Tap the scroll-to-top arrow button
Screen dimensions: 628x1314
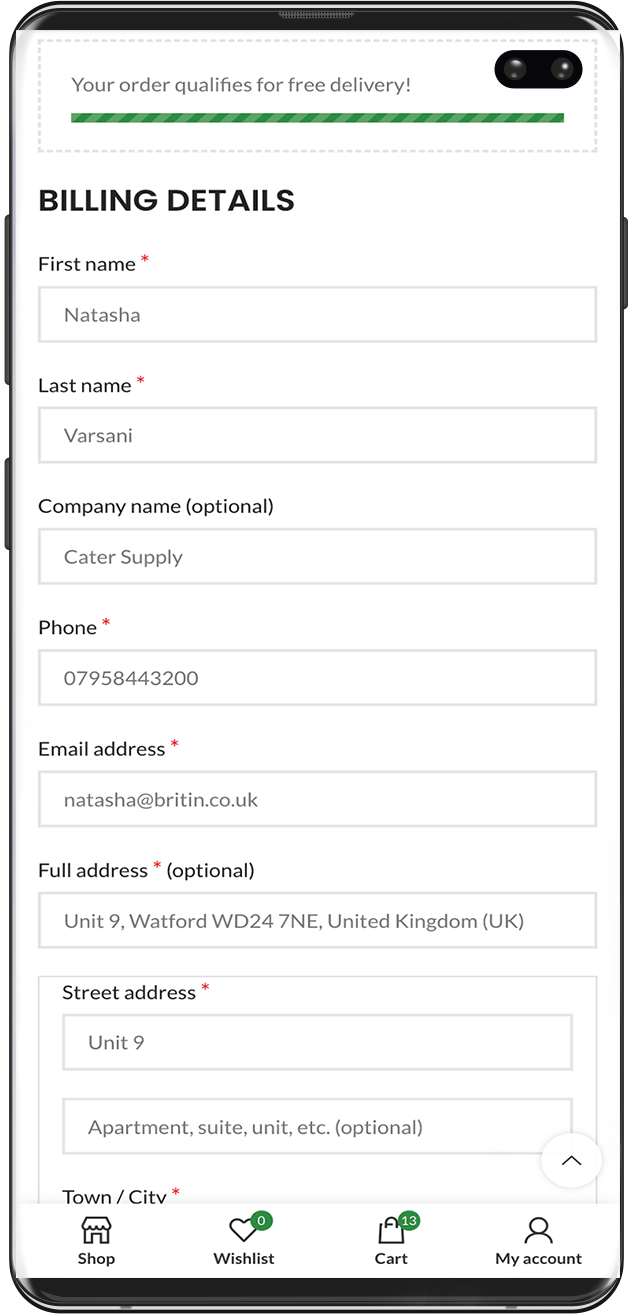pyautogui.click(x=571, y=1161)
